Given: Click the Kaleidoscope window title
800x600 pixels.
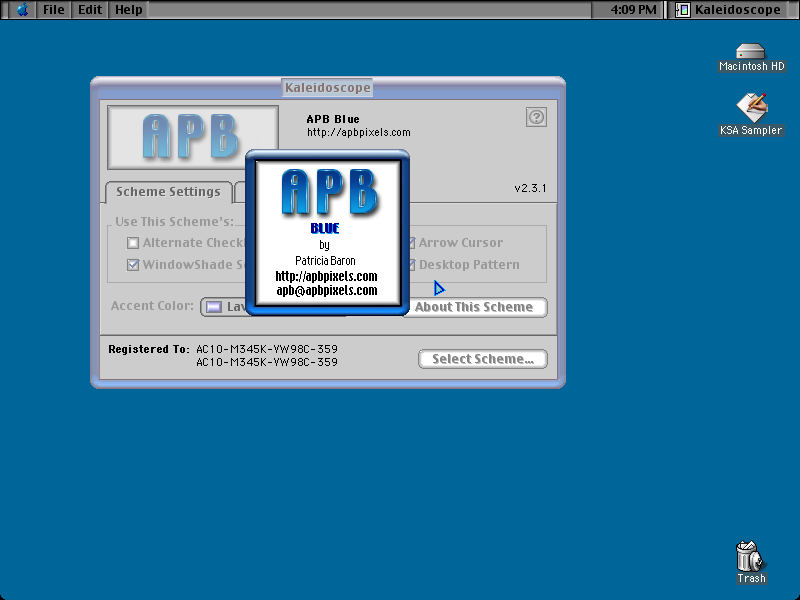Looking at the screenshot, I should (x=328, y=87).
